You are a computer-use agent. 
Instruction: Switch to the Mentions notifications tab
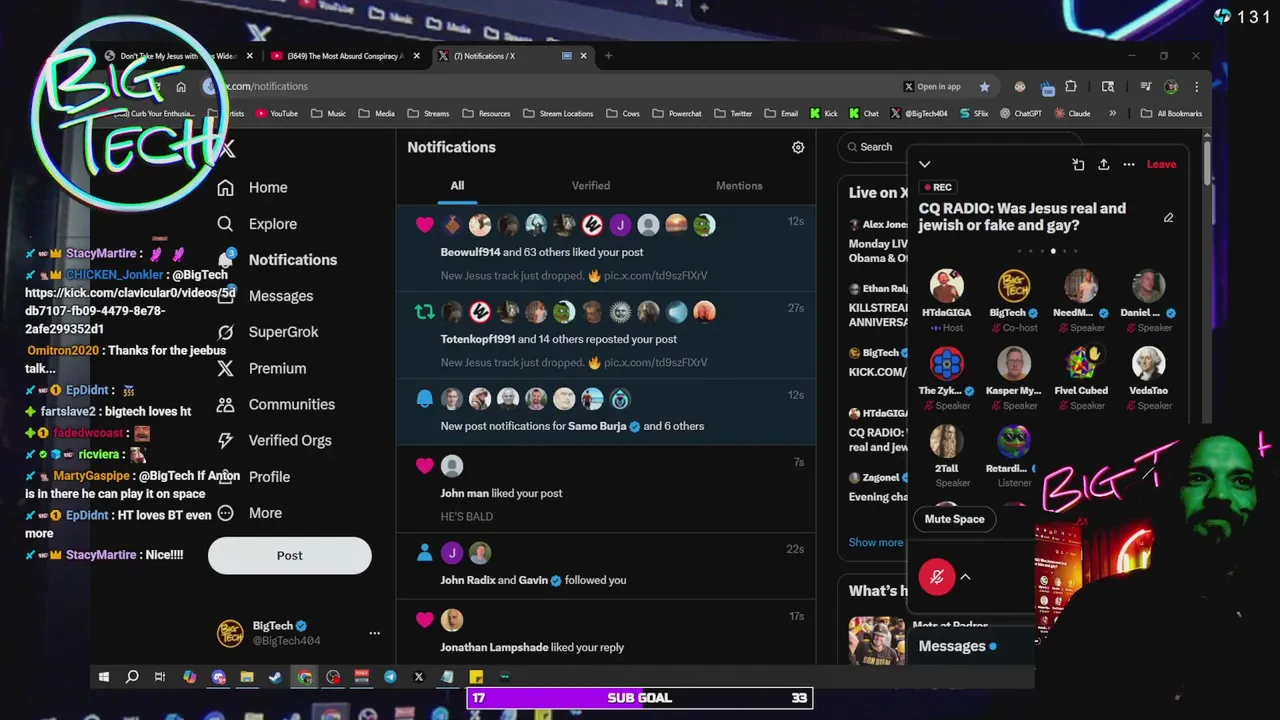coord(739,186)
